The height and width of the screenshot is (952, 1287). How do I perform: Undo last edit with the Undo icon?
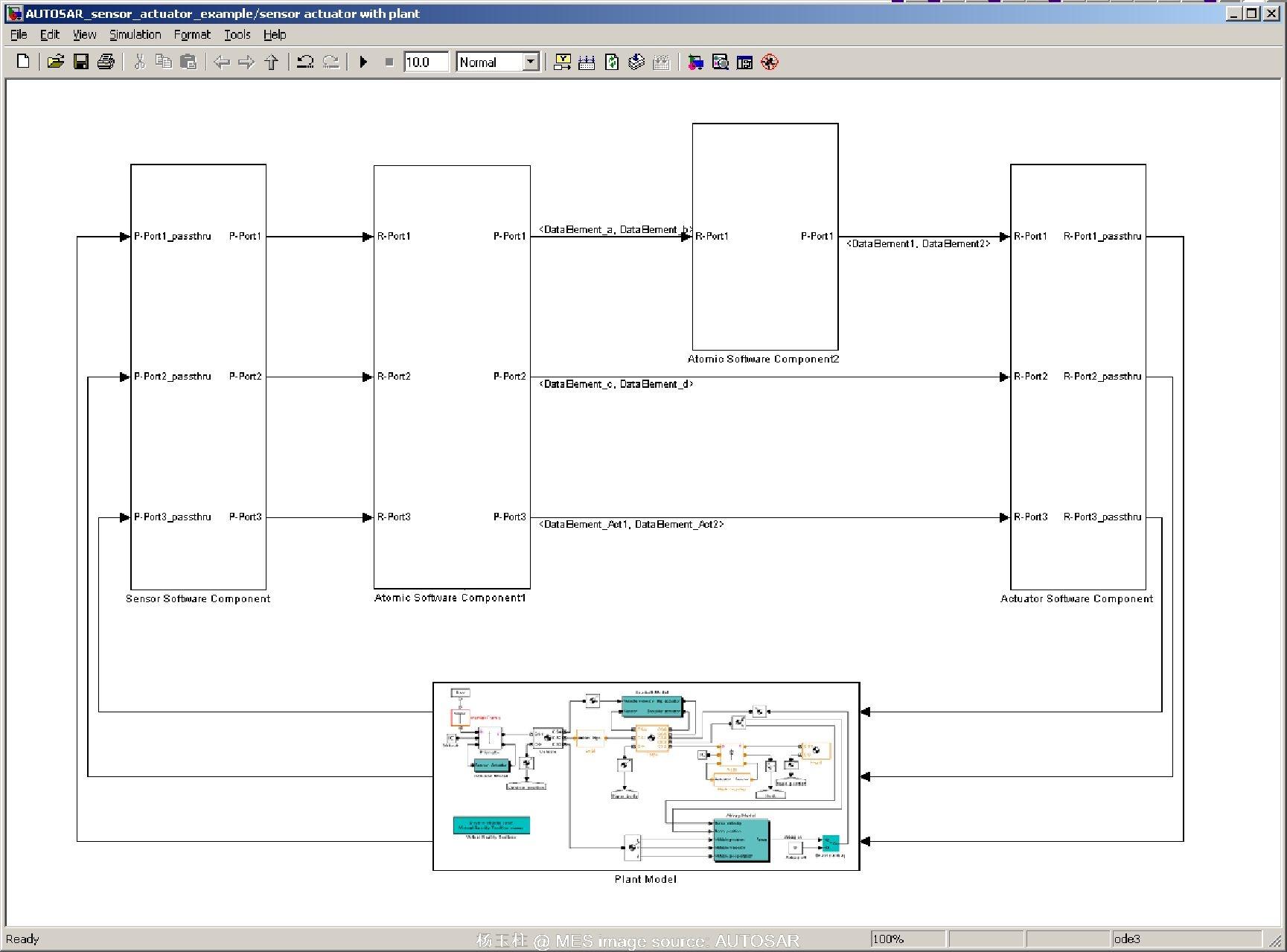pyautogui.click(x=305, y=62)
